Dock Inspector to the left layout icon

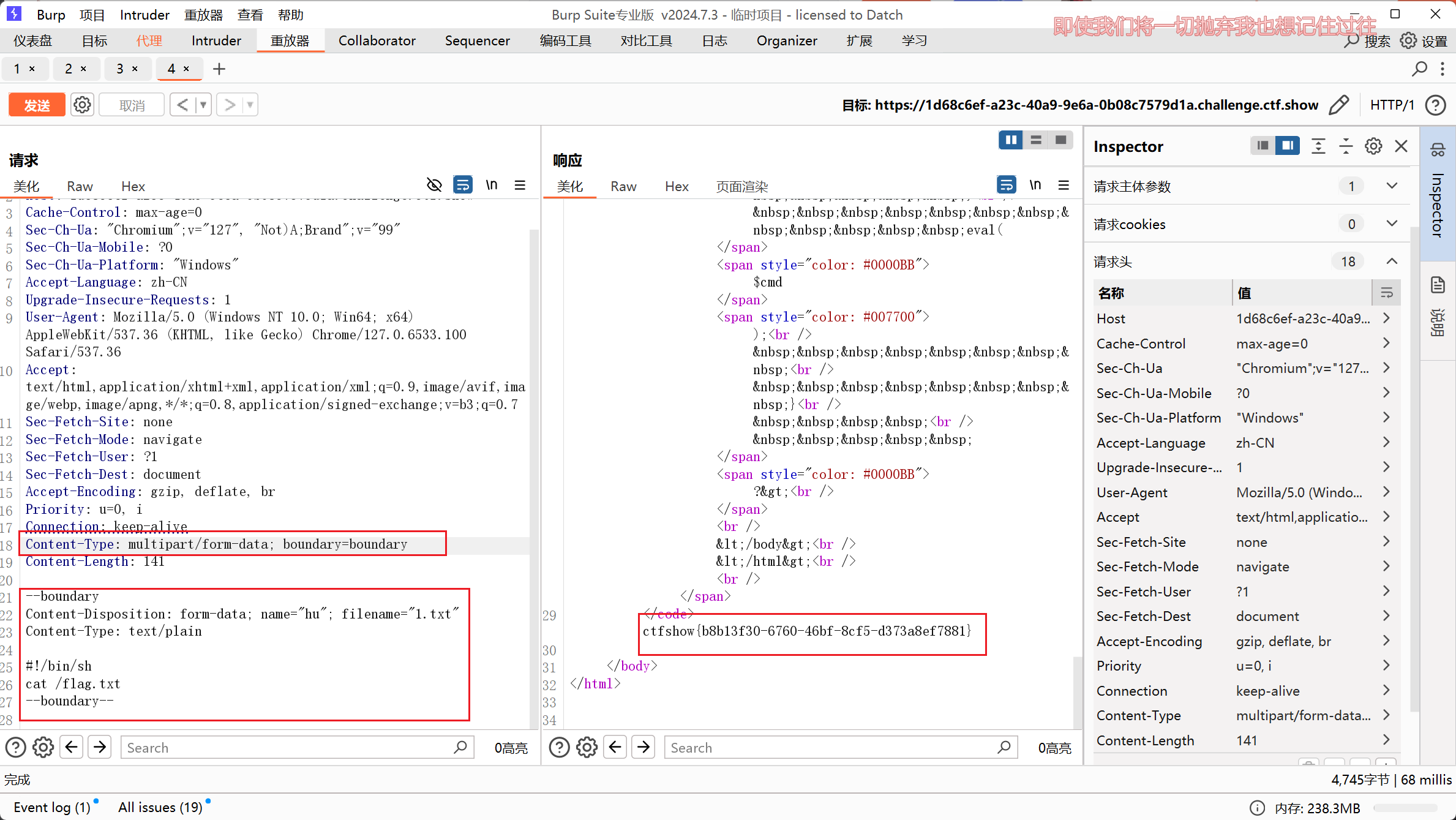coord(1262,146)
